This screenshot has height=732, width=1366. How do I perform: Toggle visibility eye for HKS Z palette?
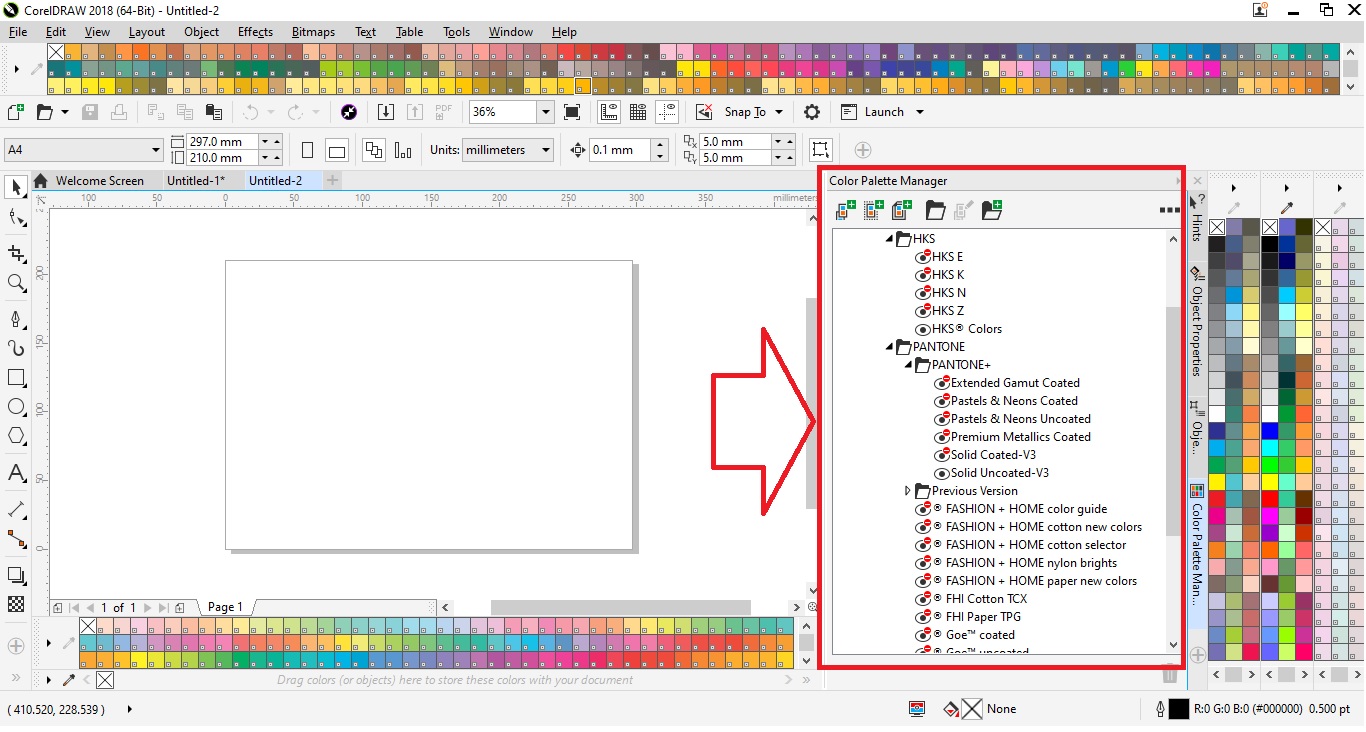(923, 311)
